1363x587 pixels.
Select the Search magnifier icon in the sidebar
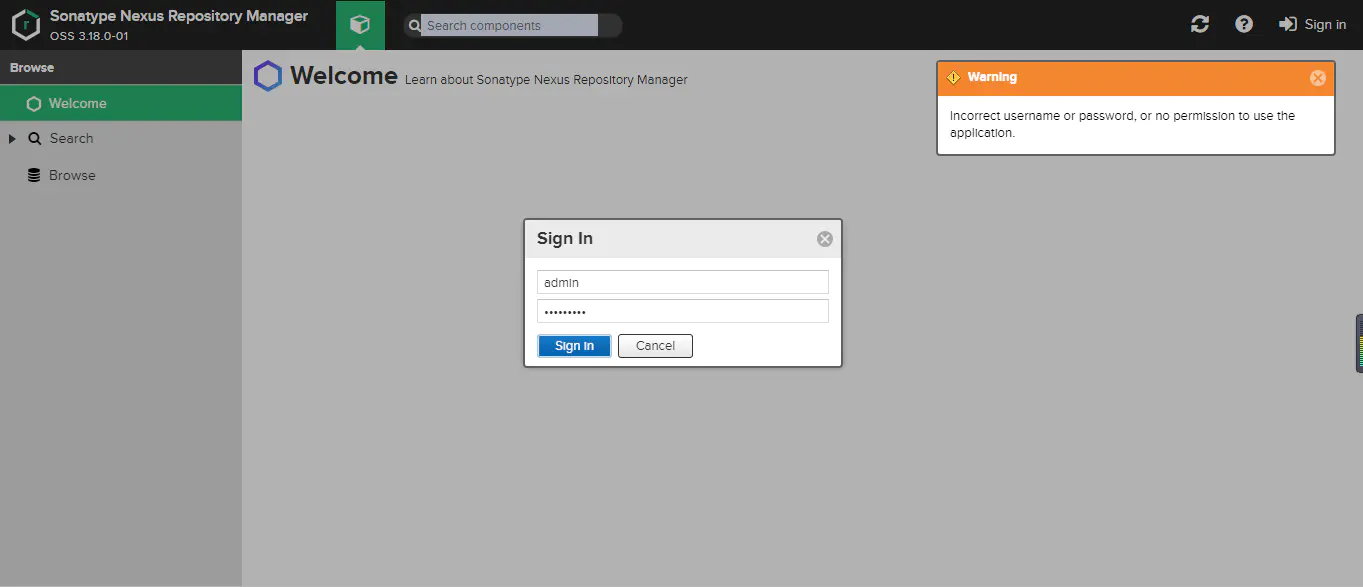tap(35, 138)
